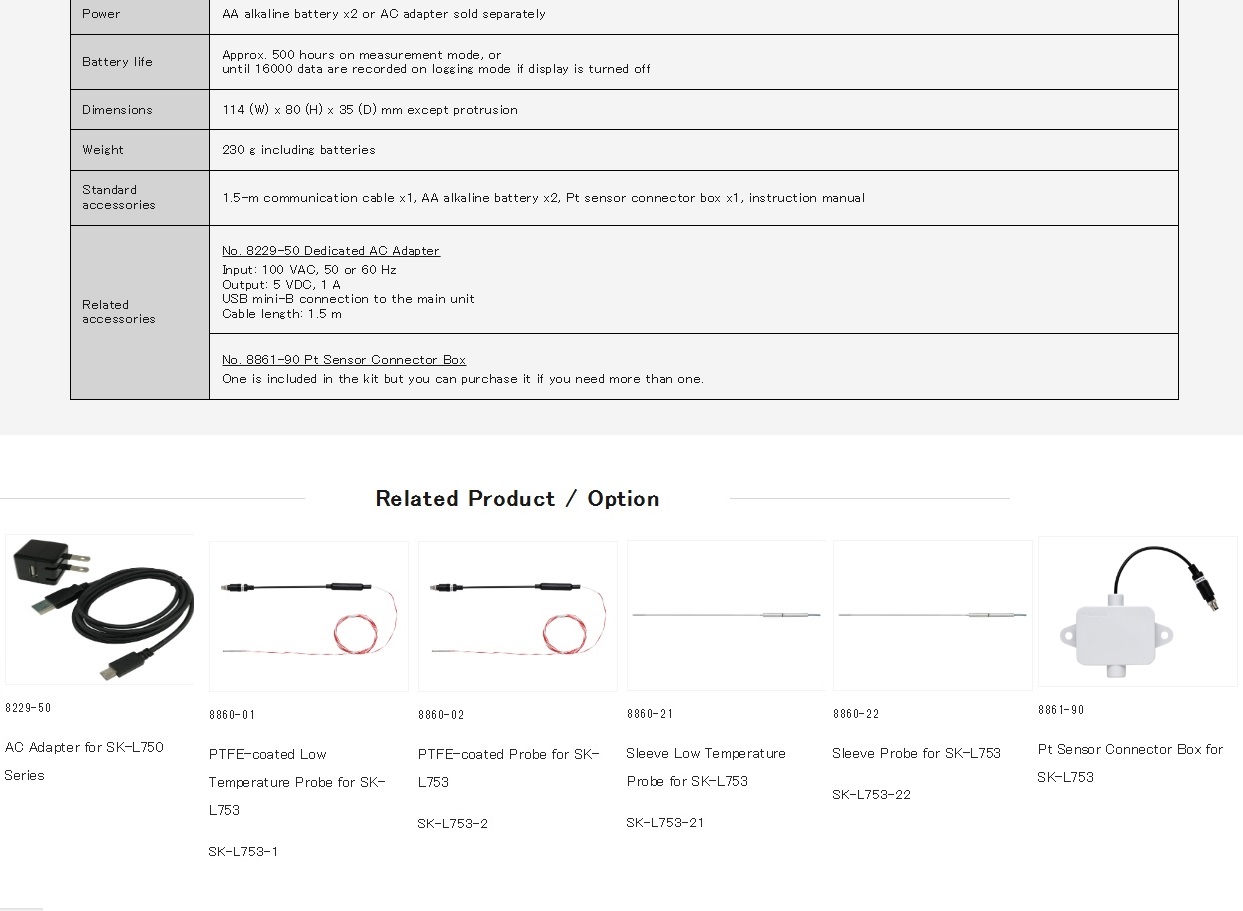Click the 'One is included in the kit' note
The image size is (1243, 911).
(463, 379)
